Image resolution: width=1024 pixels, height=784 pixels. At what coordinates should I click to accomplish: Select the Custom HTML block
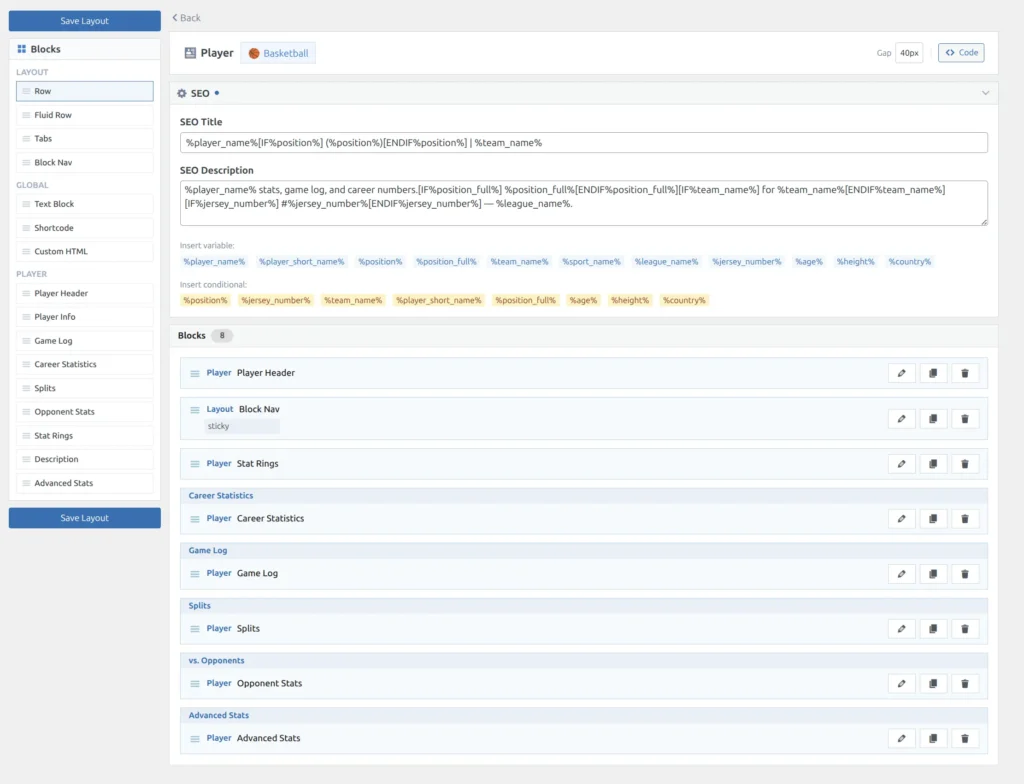[x=85, y=252]
